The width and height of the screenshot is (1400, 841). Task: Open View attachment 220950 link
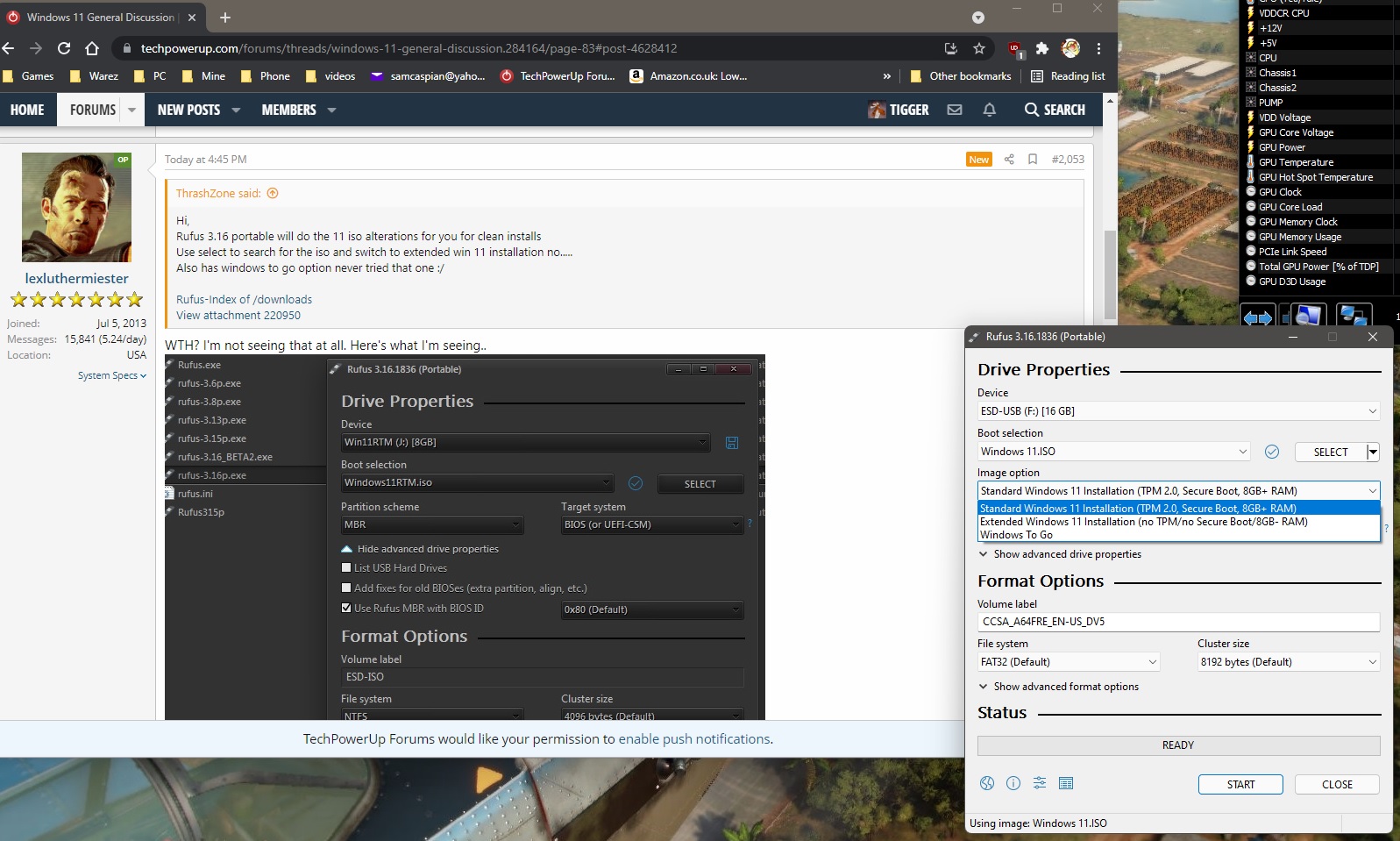pyautogui.click(x=238, y=315)
